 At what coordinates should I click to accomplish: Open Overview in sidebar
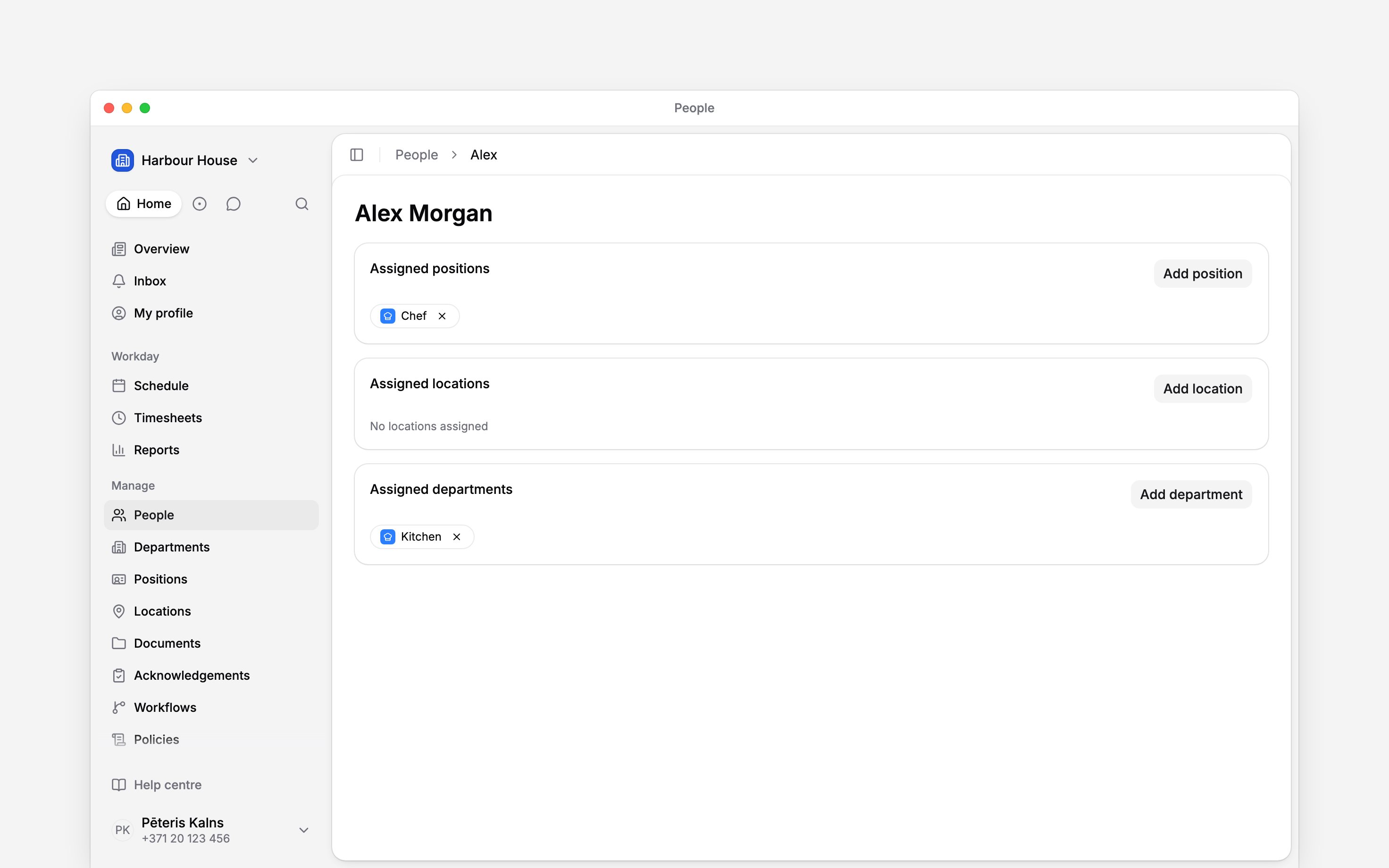point(211,249)
